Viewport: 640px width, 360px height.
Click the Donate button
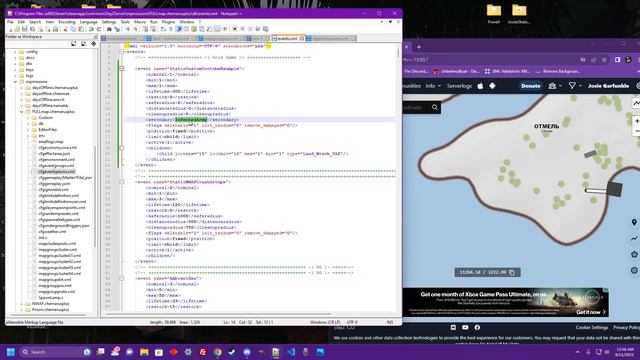[x=531, y=86]
